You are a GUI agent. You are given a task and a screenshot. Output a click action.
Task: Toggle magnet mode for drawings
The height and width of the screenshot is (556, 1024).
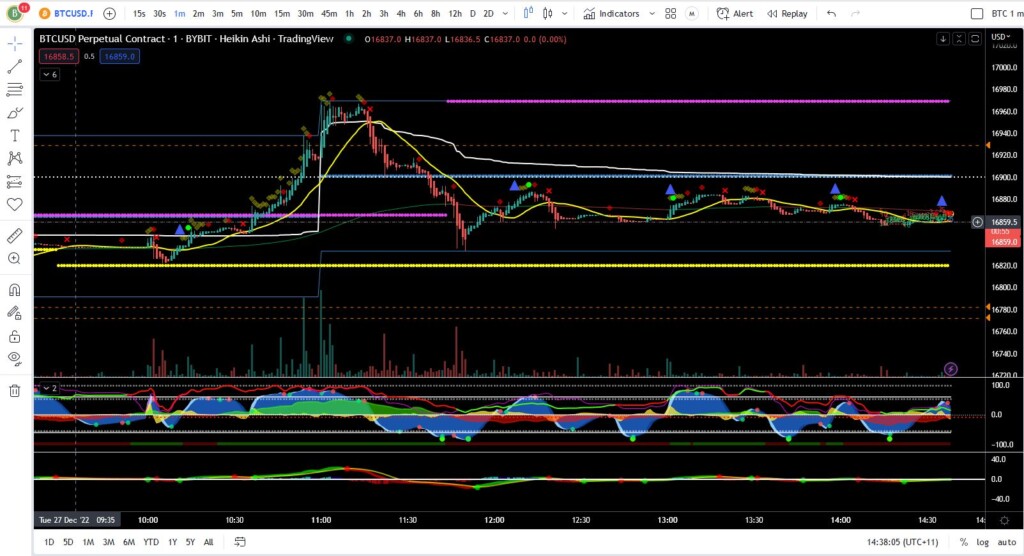click(15, 290)
